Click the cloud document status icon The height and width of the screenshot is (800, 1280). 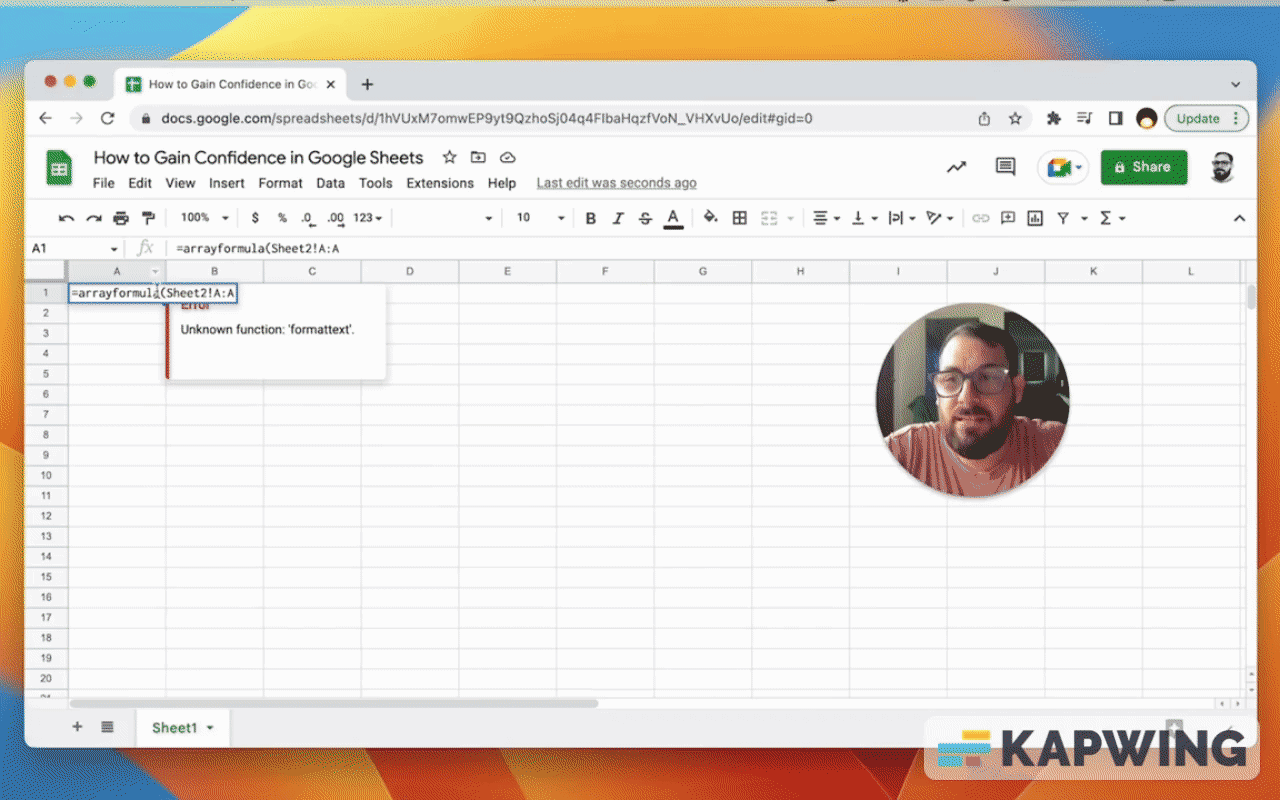(x=507, y=157)
